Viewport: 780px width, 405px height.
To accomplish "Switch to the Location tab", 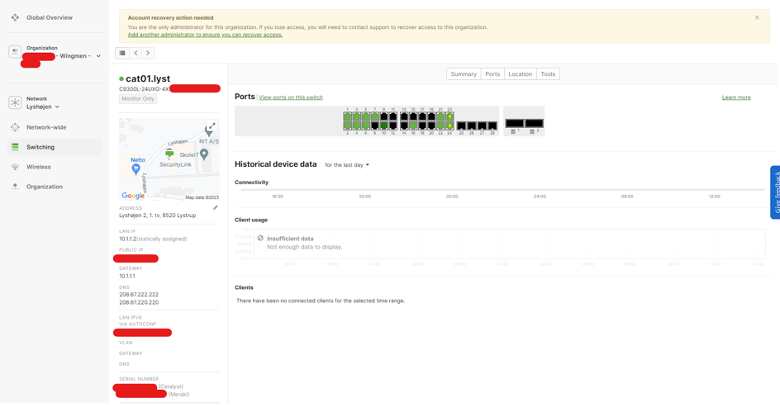I will 520,74.
